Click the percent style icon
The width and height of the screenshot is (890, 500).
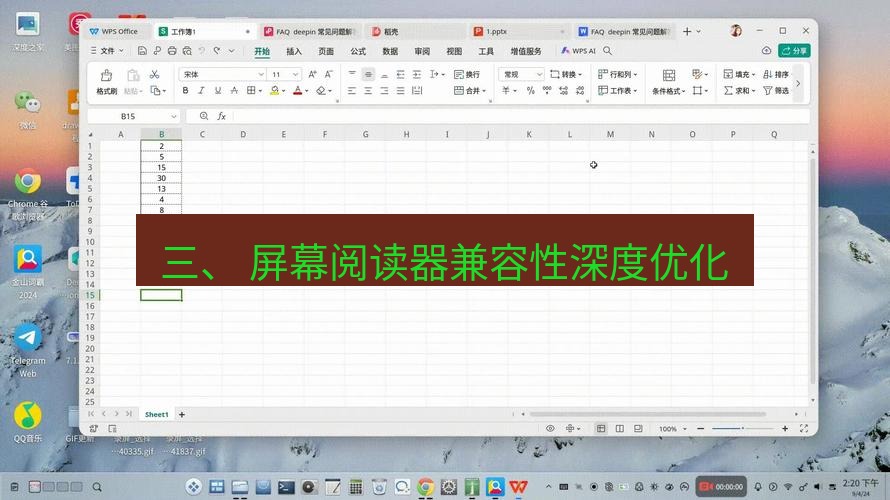coord(530,91)
